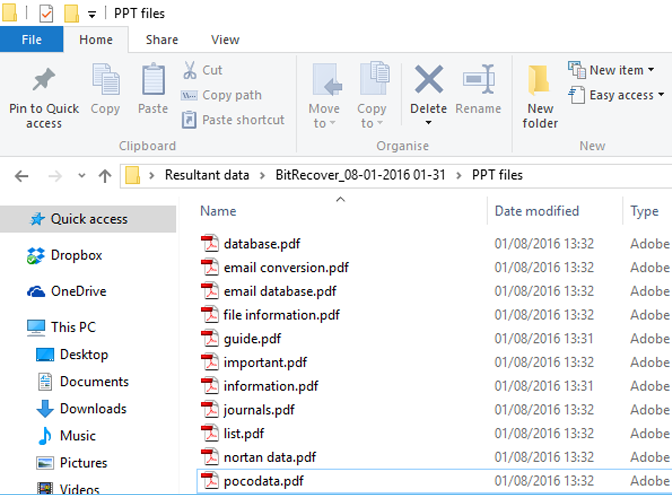Select the file list.pdf
This screenshot has height=495, width=672.
tap(243, 433)
